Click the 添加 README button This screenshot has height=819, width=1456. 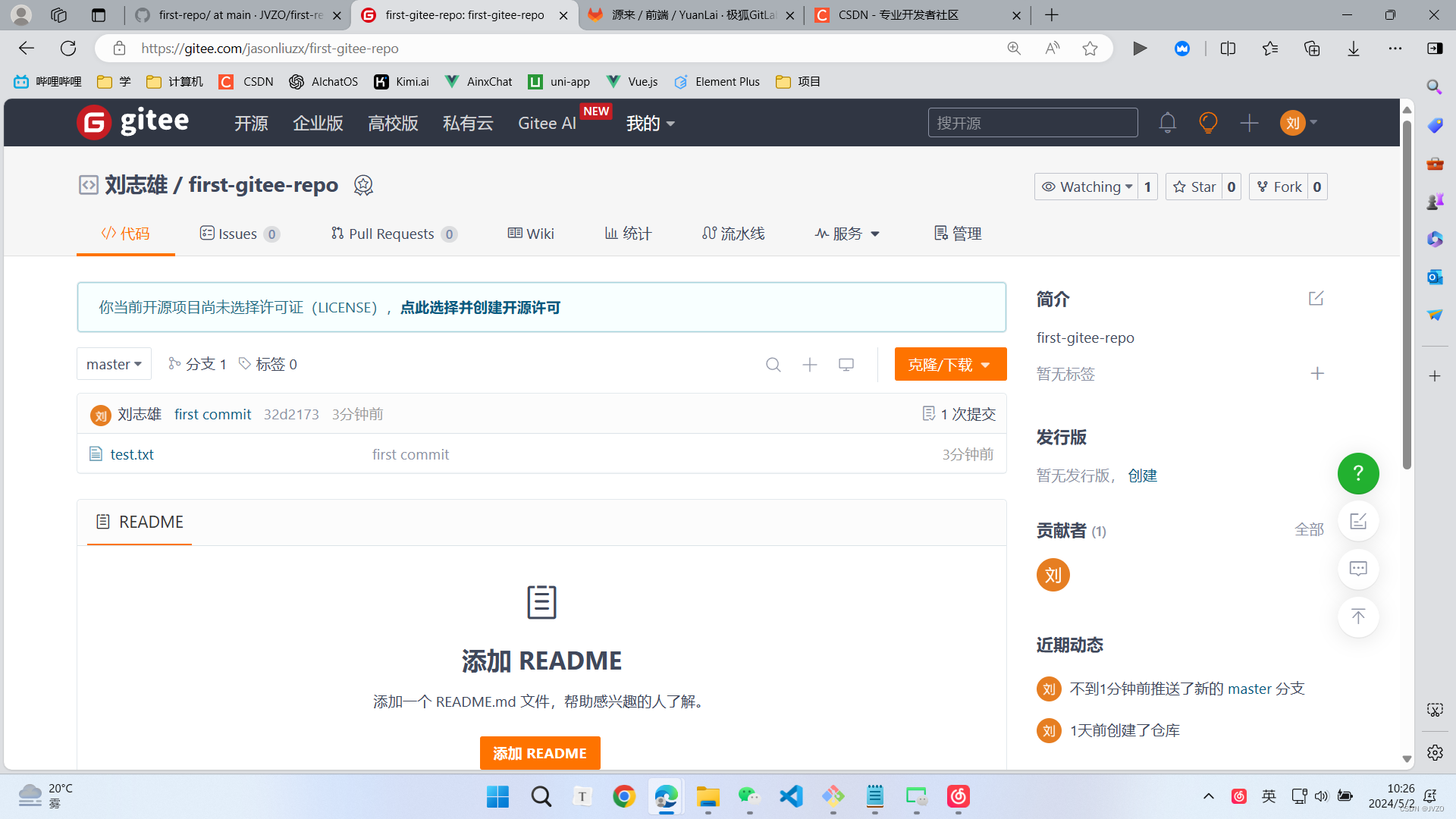pyautogui.click(x=539, y=753)
